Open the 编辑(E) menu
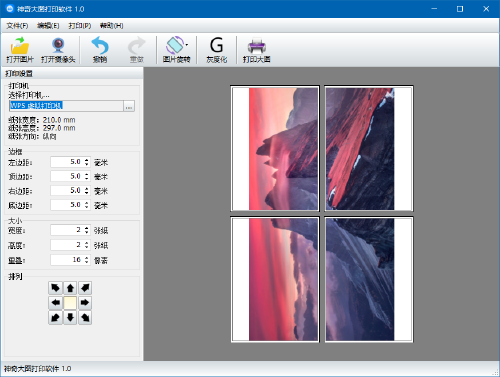This screenshot has width=500, height=377. pos(48,26)
